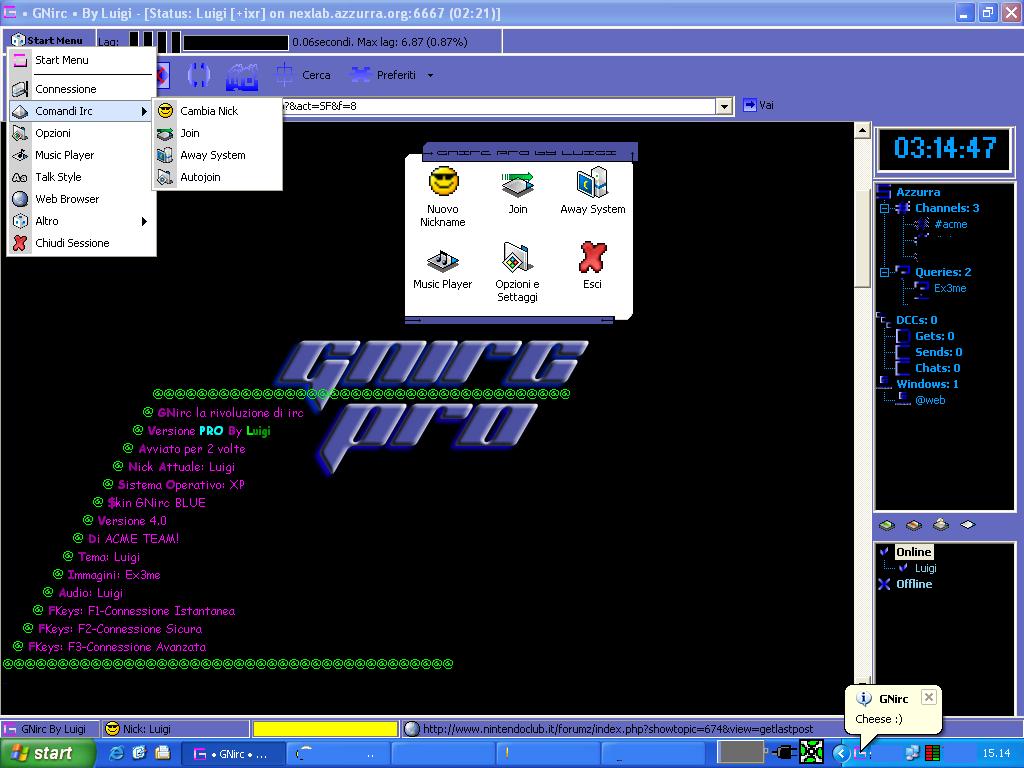Click the Cerca toolbar icon
Screen dimensions: 1024x768
pos(285,75)
